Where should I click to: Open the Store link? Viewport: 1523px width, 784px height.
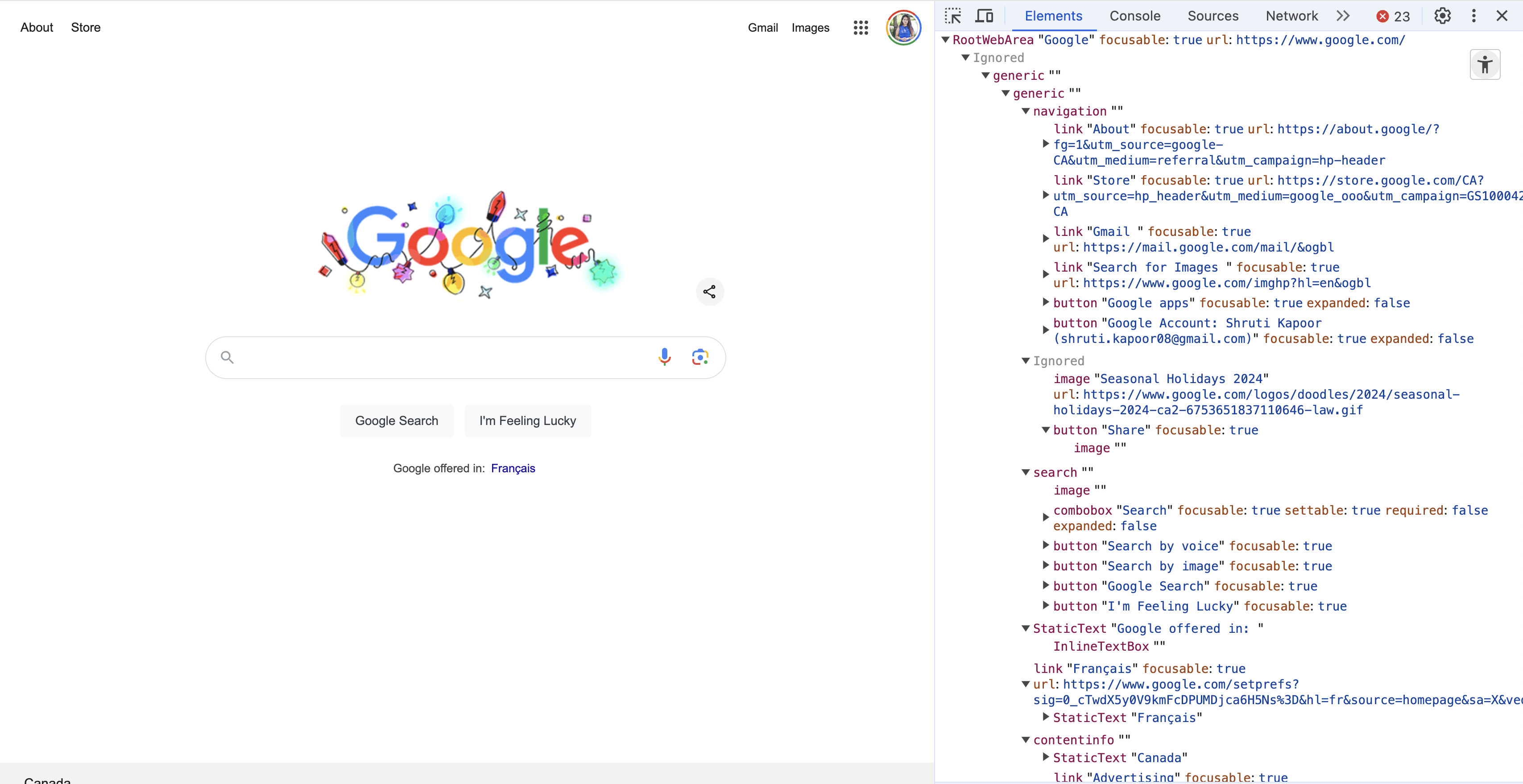(86, 27)
